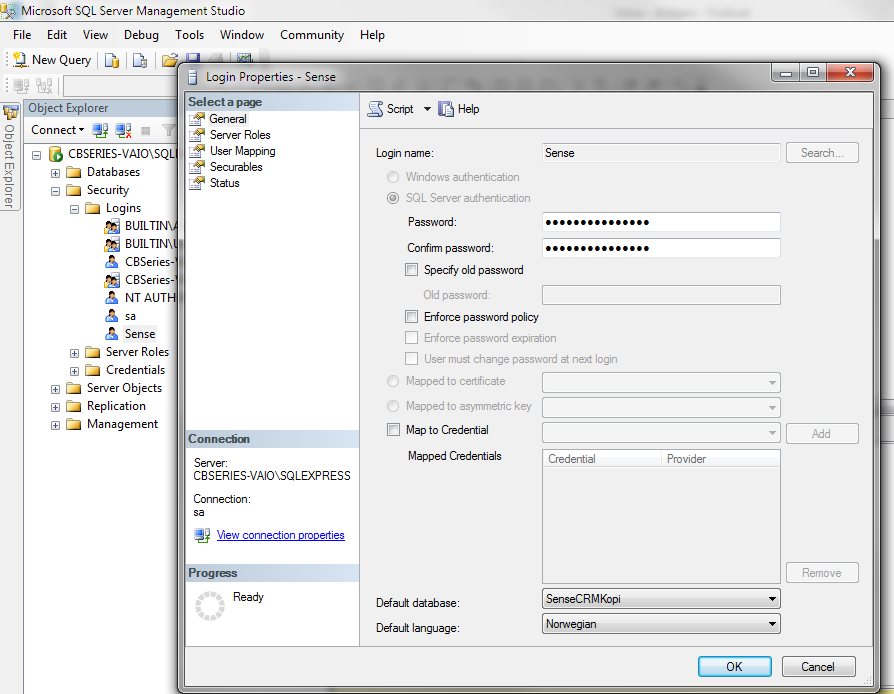Open the Mapped to certificate dropdown
The width and height of the screenshot is (894, 694).
coord(772,383)
